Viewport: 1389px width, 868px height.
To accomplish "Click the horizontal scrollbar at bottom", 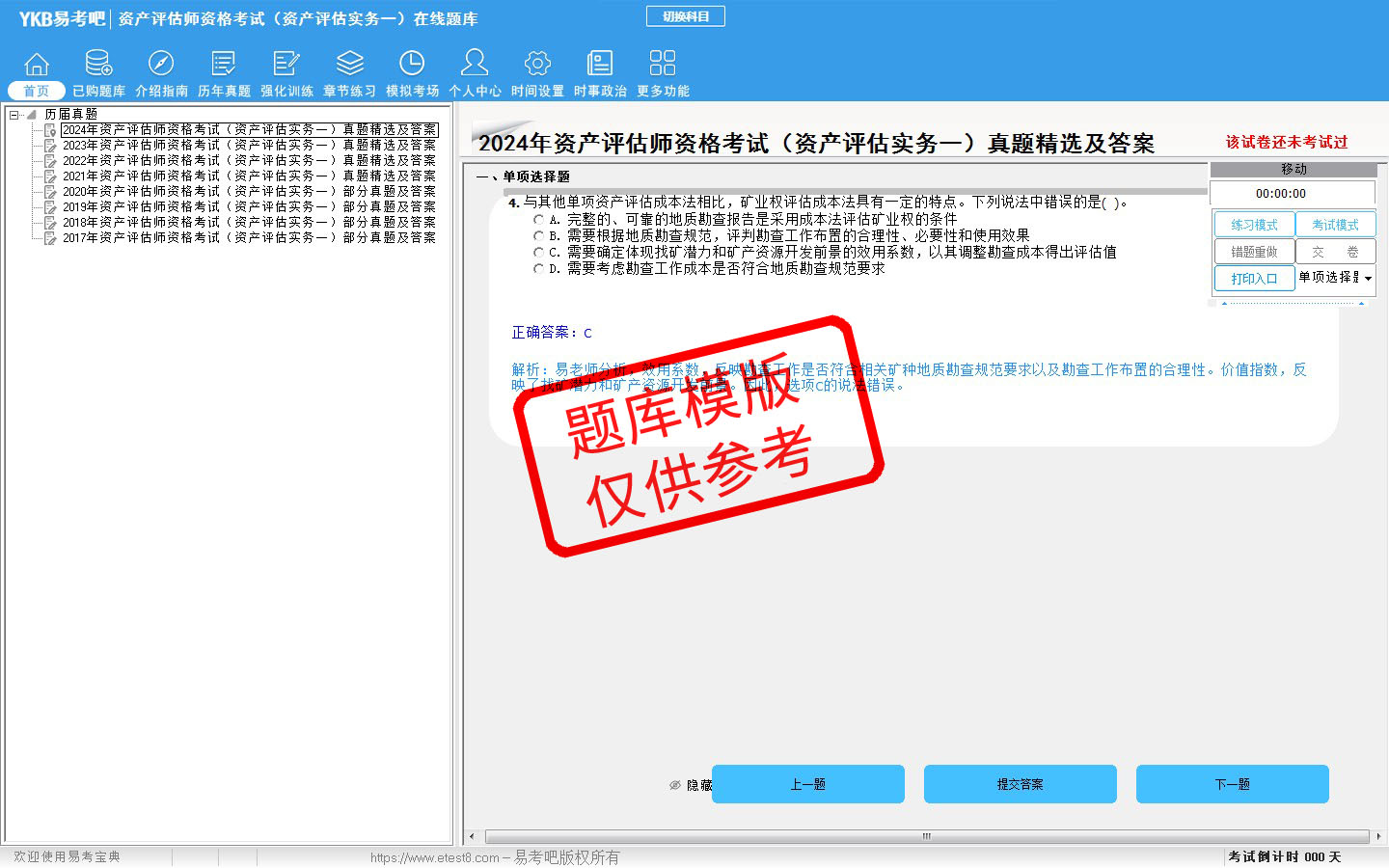I will point(926,836).
